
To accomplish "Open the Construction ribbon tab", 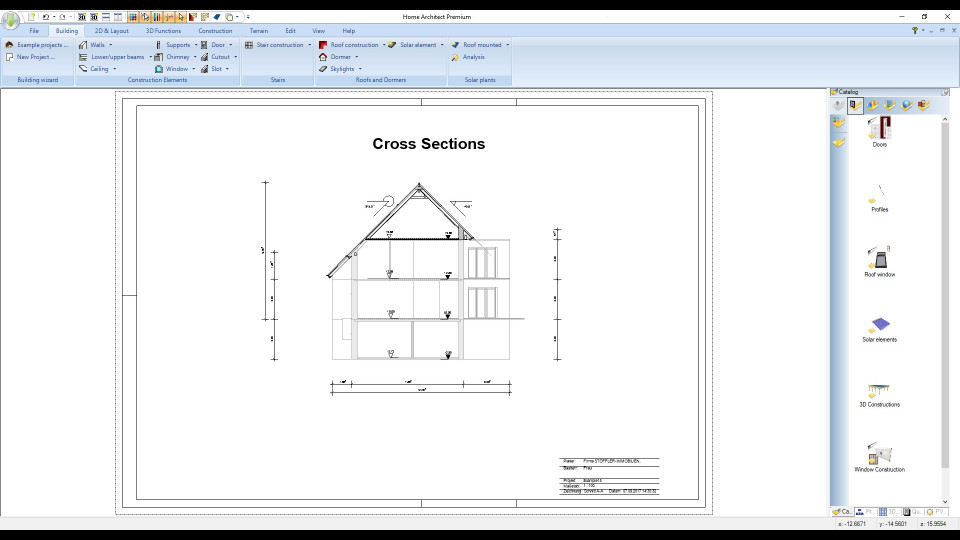I will coord(215,31).
